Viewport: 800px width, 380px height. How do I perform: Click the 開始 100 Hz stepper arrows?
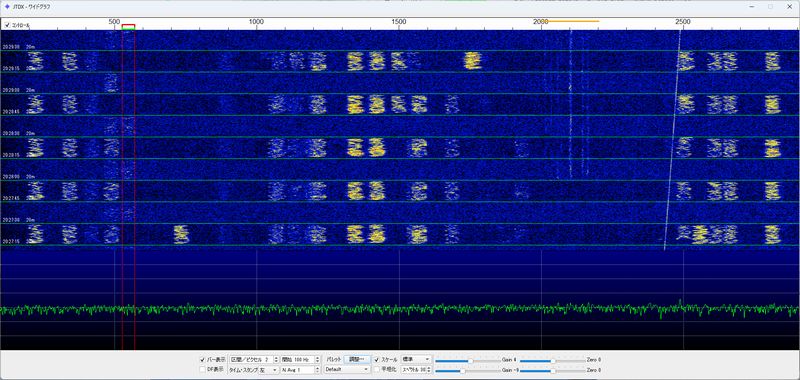(317, 360)
